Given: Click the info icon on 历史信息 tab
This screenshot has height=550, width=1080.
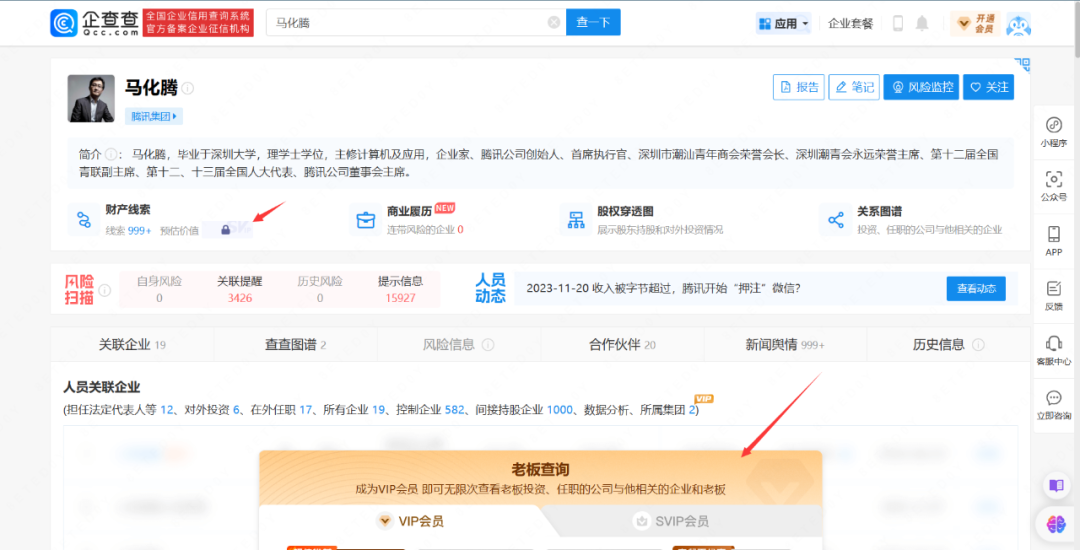Looking at the screenshot, I should pyautogui.click(x=977, y=345).
